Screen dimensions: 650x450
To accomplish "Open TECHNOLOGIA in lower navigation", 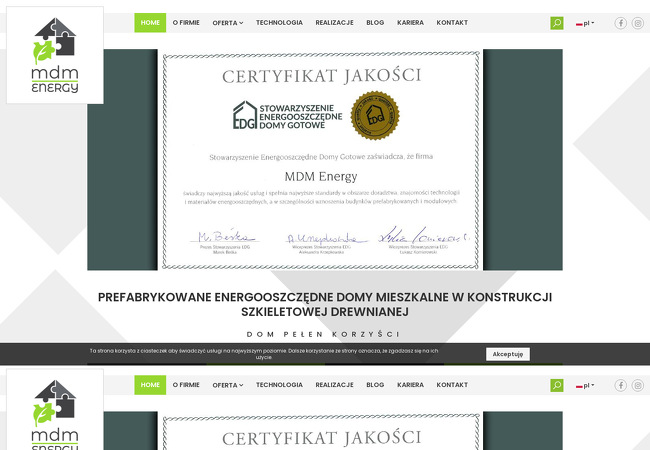I will (279, 385).
